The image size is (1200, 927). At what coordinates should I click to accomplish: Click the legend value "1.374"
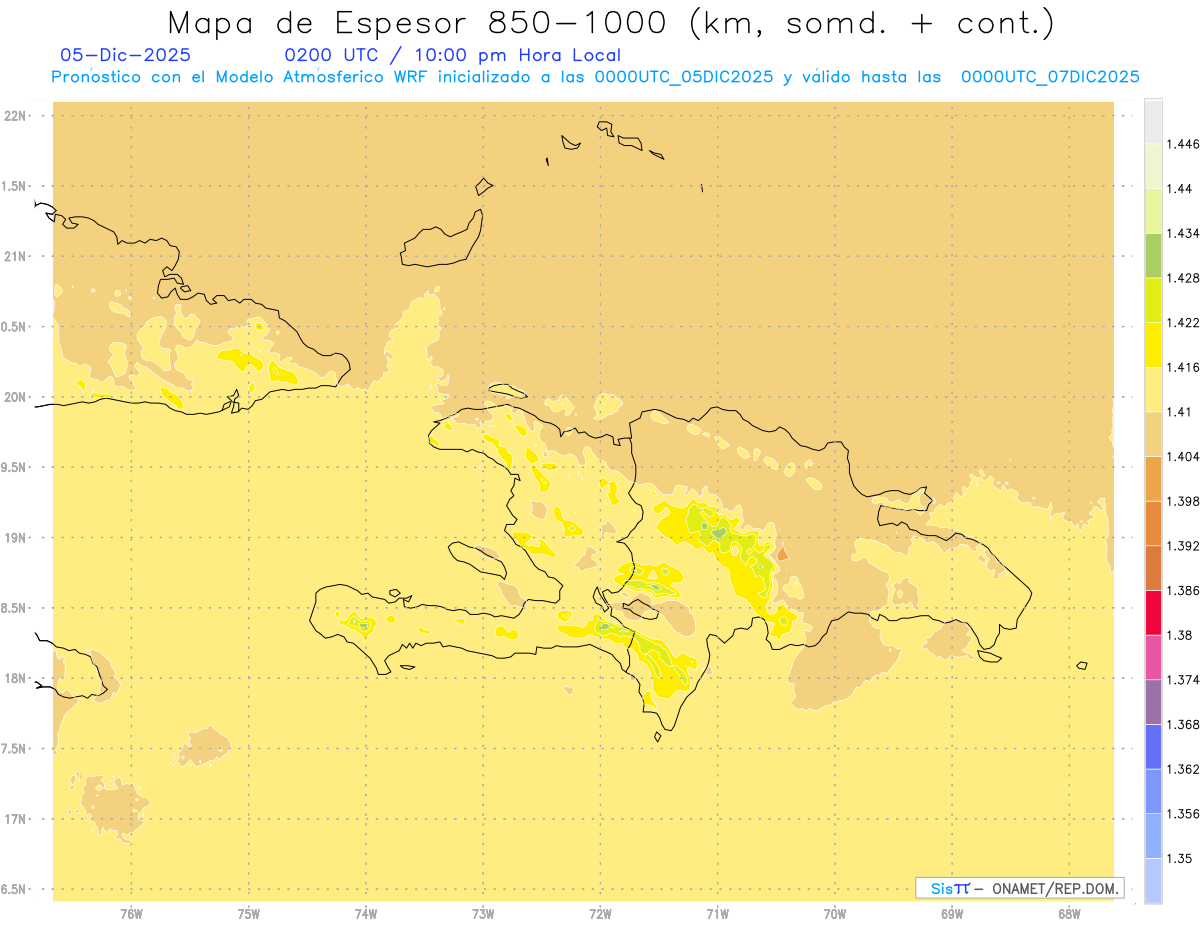(1182, 679)
